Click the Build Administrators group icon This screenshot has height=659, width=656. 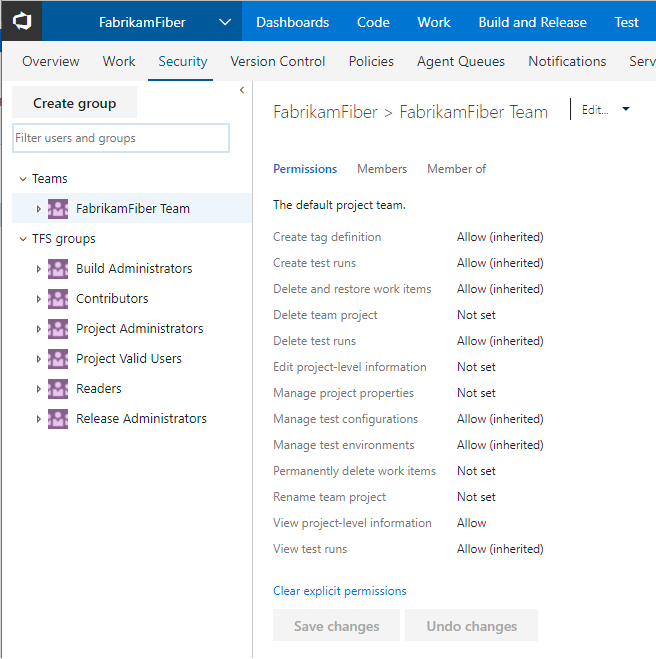click(58, 269)
